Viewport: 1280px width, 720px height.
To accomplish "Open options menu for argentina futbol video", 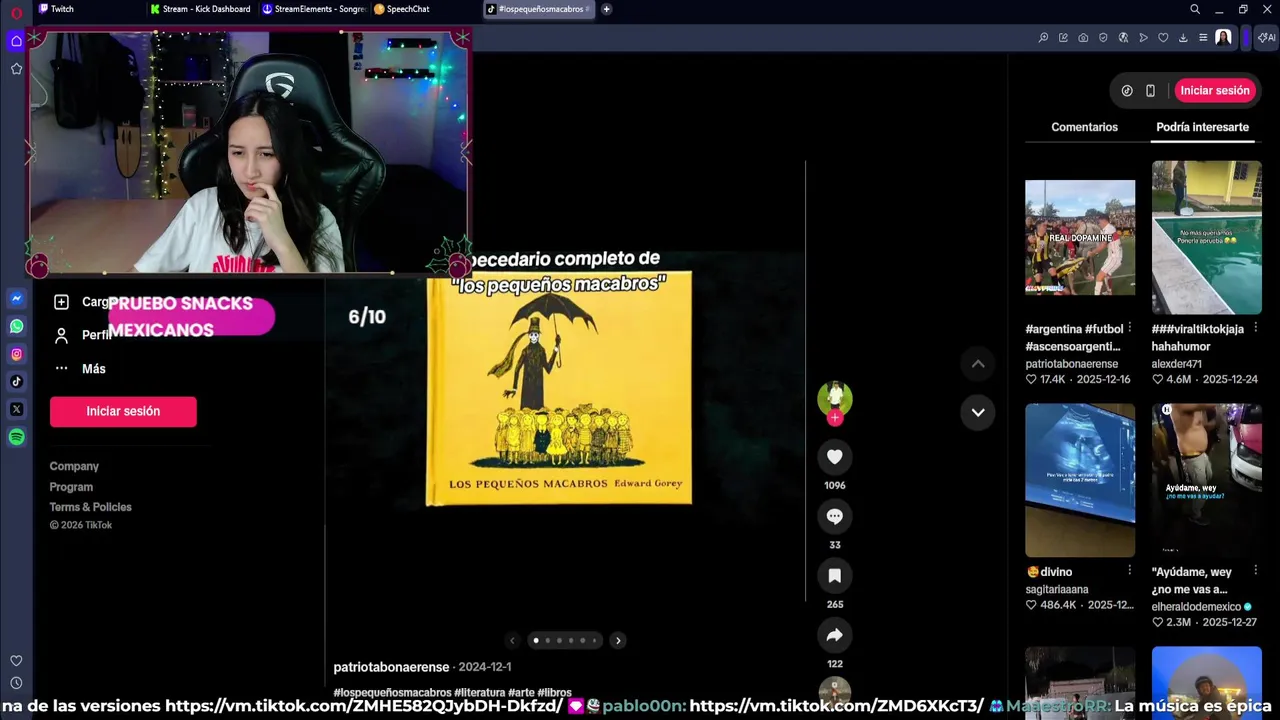I will click(x=1130, y=328).
